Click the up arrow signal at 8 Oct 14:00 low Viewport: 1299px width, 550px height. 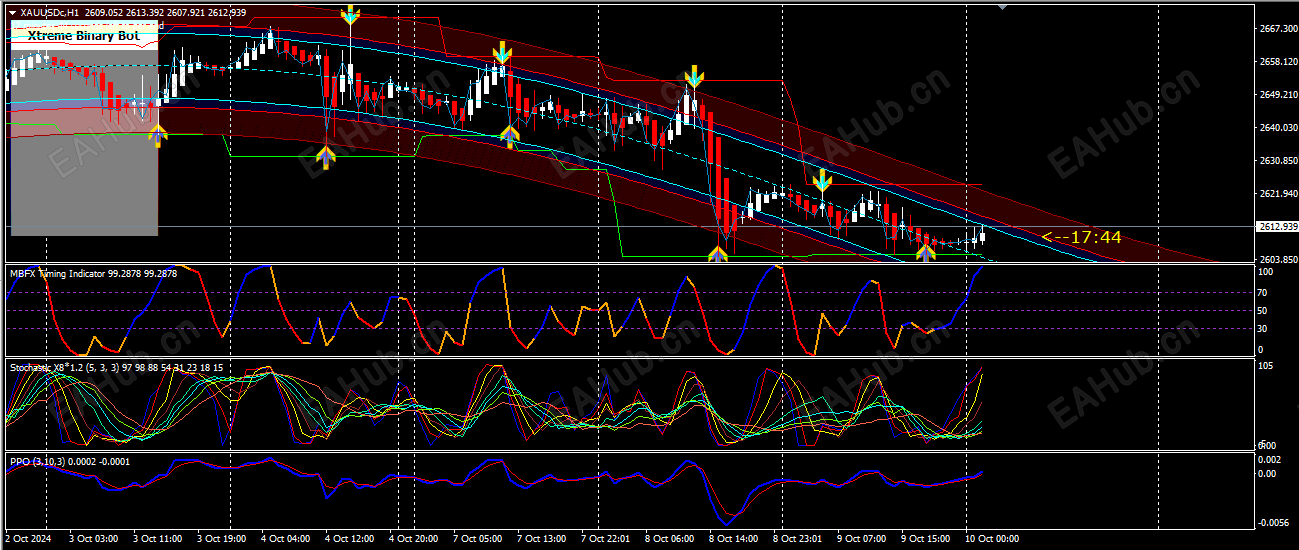click(718, 254)
